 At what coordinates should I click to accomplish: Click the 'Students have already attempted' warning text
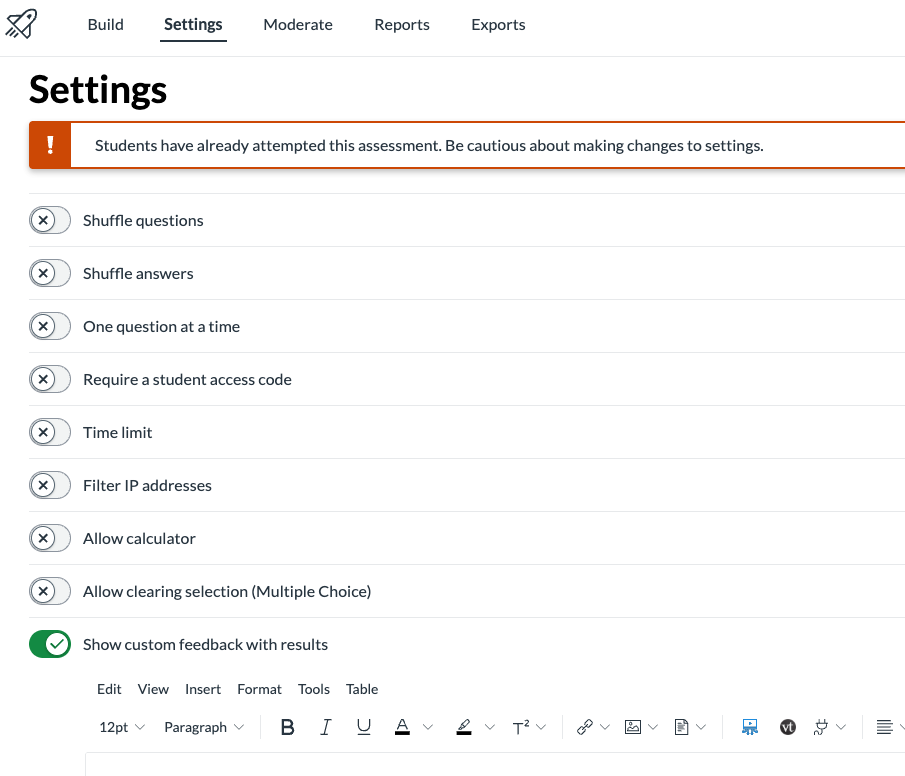(x=429, y=146)
